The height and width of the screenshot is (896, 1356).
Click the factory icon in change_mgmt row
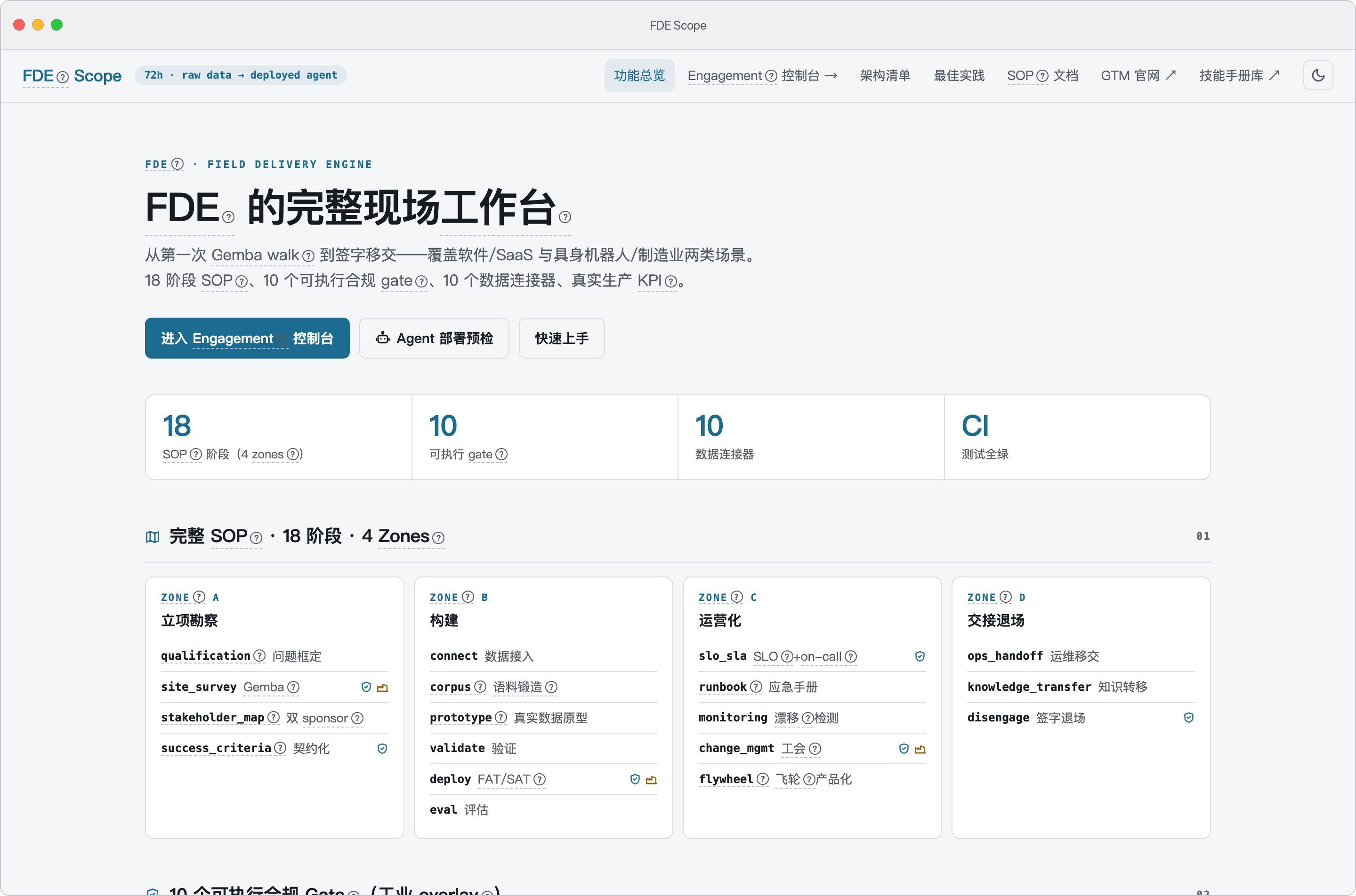tap(920, 749)
